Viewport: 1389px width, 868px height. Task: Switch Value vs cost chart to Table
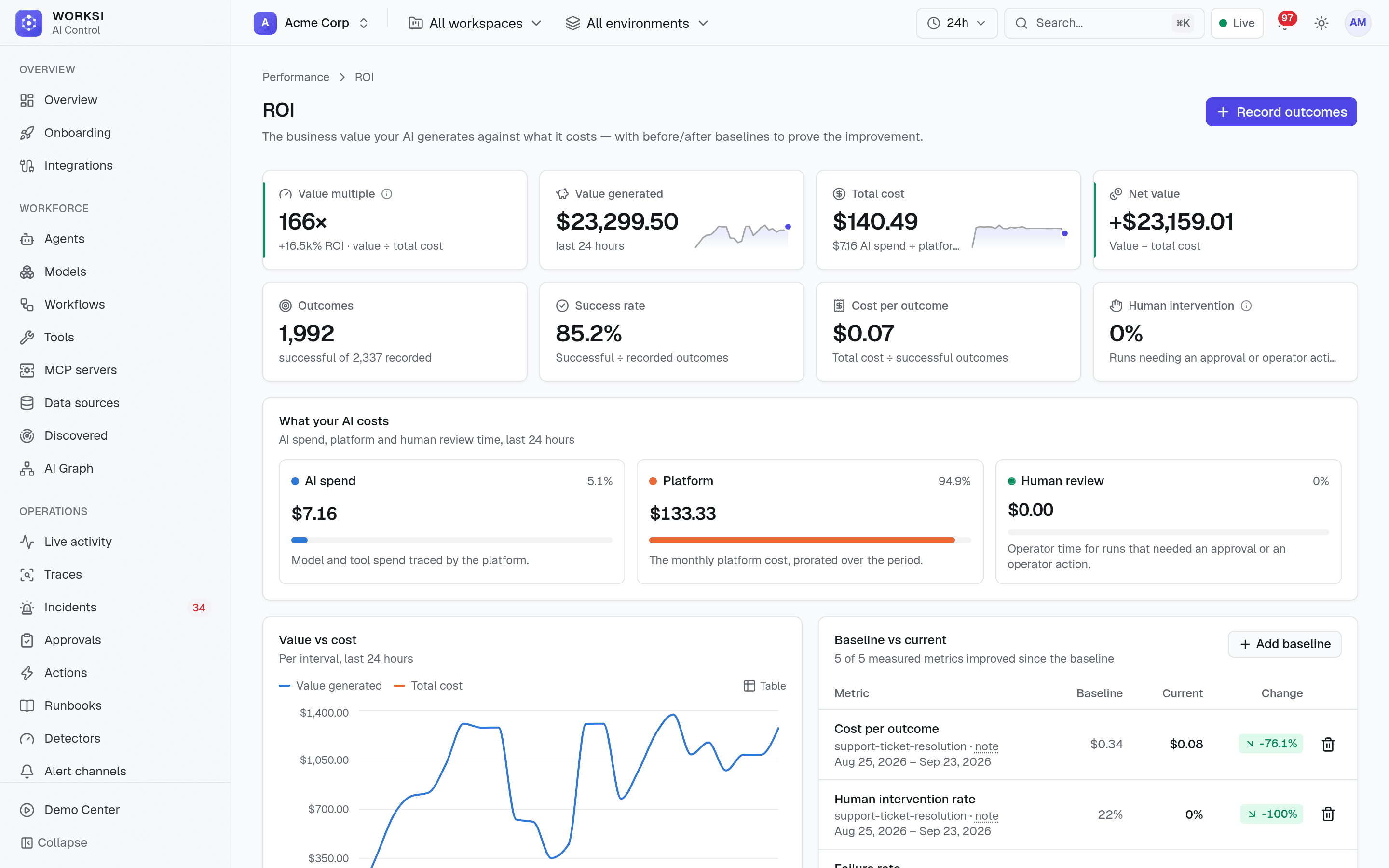click(x=764, y=685)
